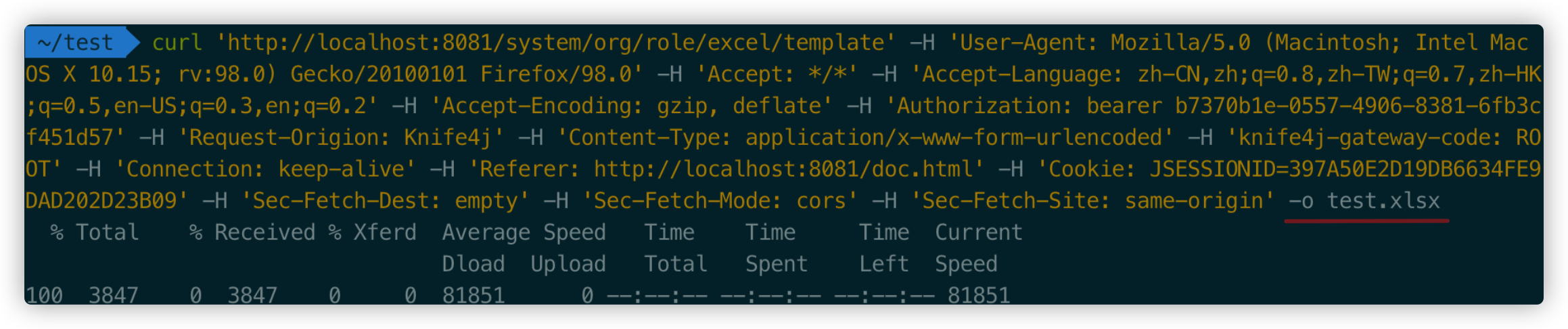1568x329 pixels.
Task: Click the % Total column heading
Action: [95, 232]
